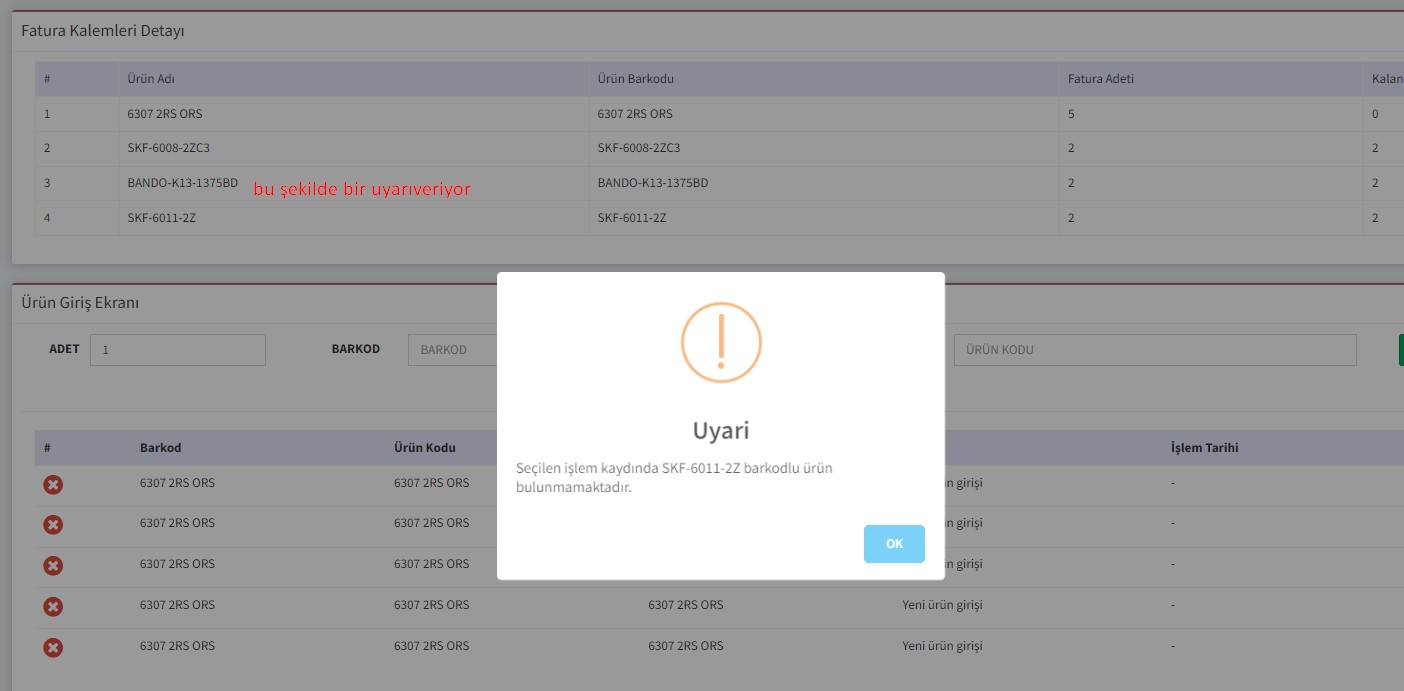Select the SKF-6008-2ZC3 product name cell
Image resolution: width=1404 pixels, height=691 pixels.
169,148
